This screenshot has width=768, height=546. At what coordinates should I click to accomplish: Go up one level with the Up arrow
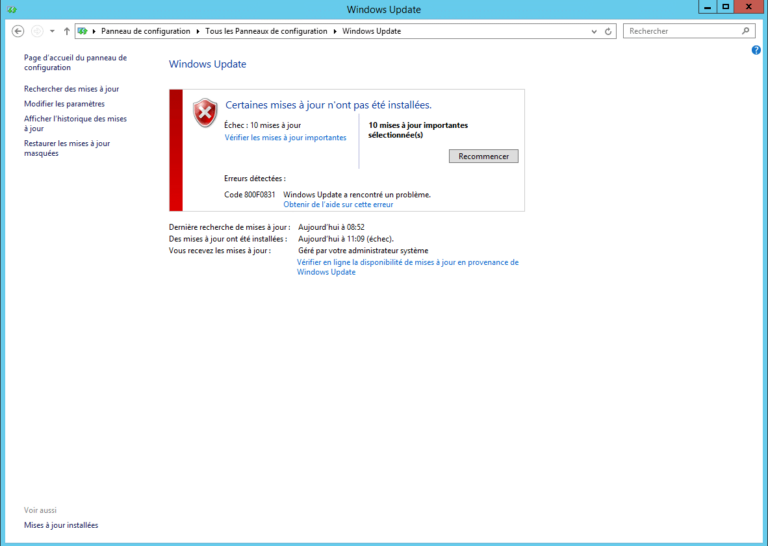[67, 31]
